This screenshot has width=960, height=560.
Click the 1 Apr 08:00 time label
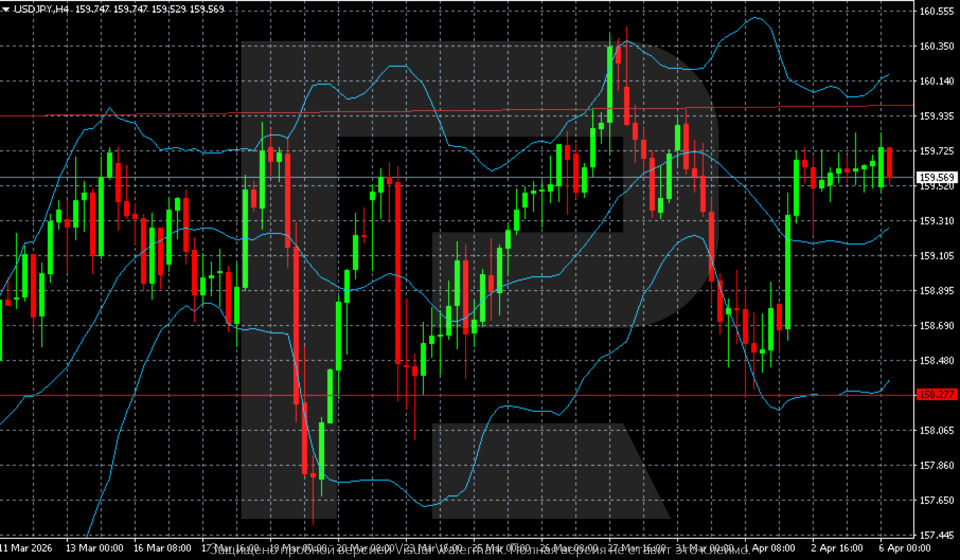point(770,549)
